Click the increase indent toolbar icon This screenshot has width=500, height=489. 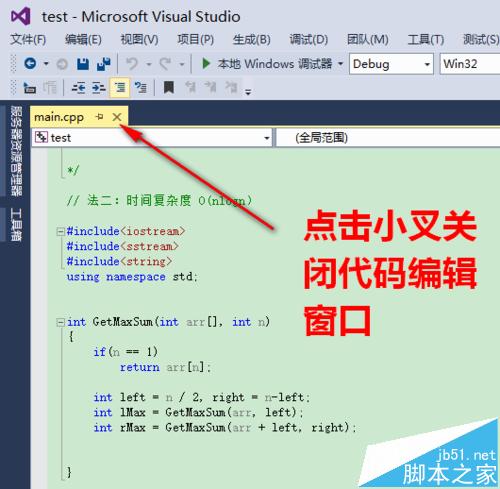click(x=99, y=88)
